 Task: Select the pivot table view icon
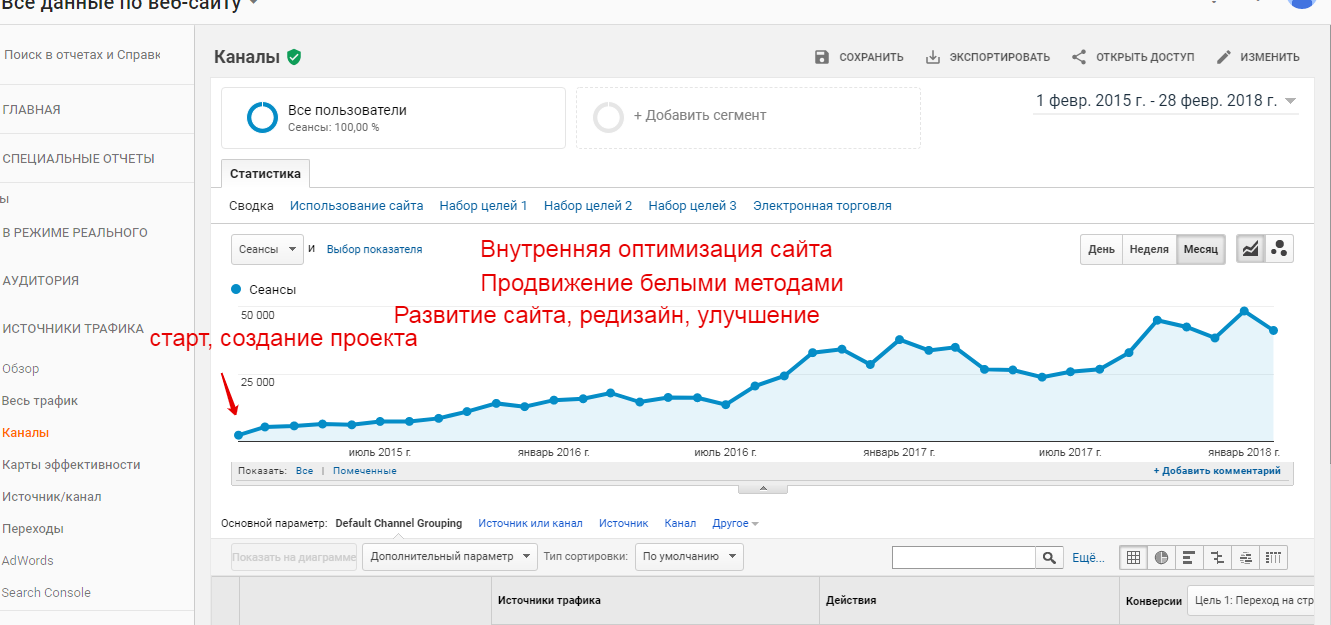(x=1273, y=557)
